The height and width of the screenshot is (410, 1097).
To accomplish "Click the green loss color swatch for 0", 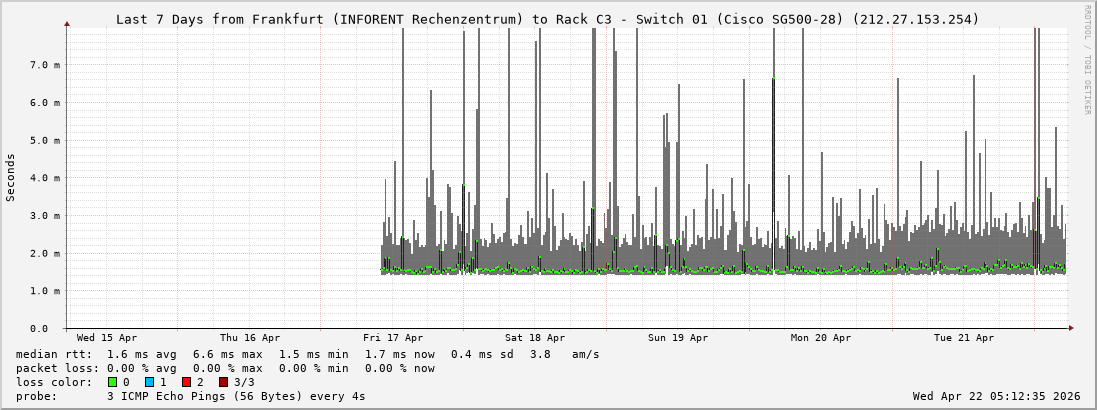I will 112,382.
